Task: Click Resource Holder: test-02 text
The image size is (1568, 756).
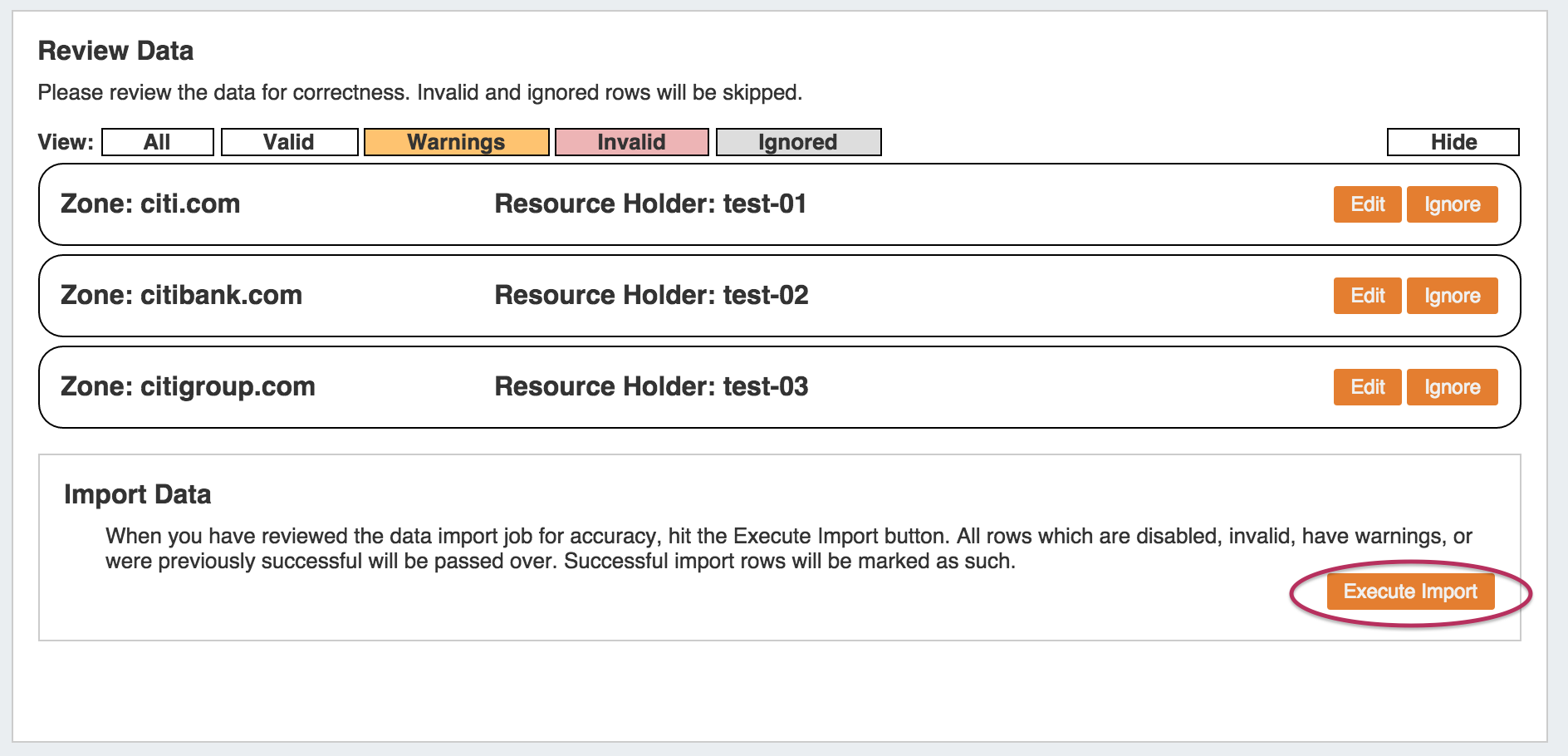Action: tap(651, 295)
